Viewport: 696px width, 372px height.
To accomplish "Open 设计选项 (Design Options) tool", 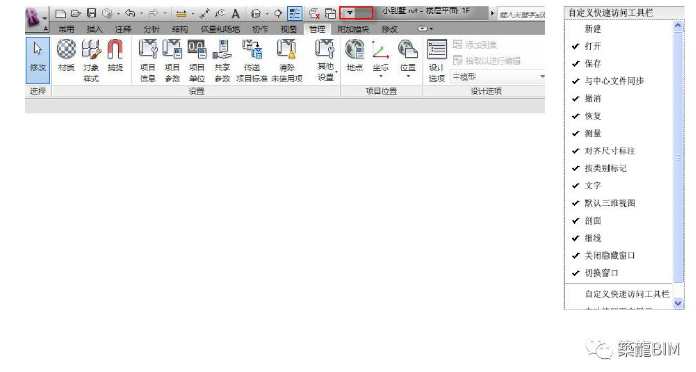I will (437, 60).
